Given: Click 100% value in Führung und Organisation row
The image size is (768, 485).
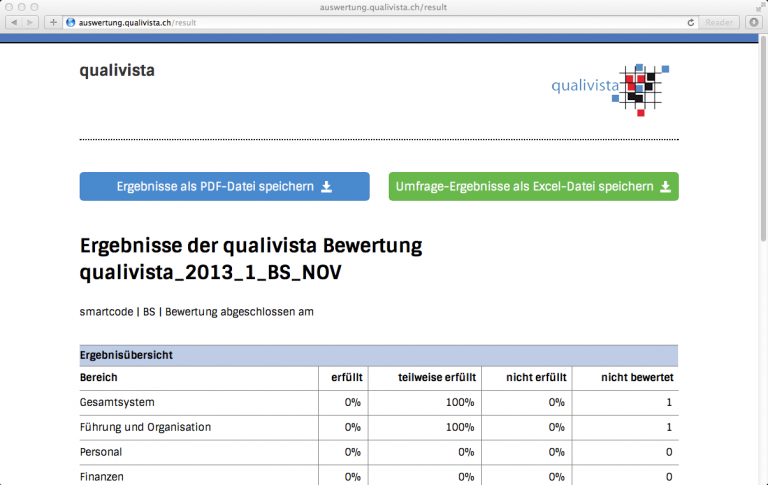Looking at the screenshot, I should [460, 427].
